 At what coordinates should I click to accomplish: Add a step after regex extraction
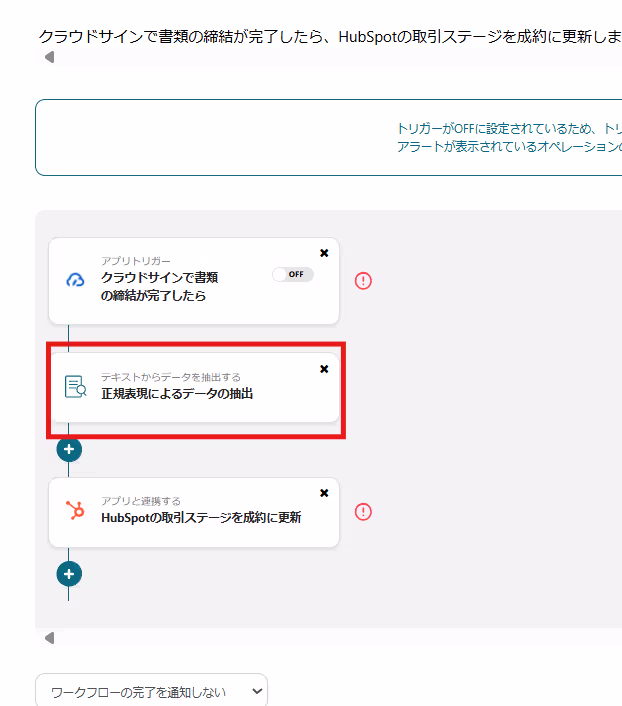(x=69, y=449)
